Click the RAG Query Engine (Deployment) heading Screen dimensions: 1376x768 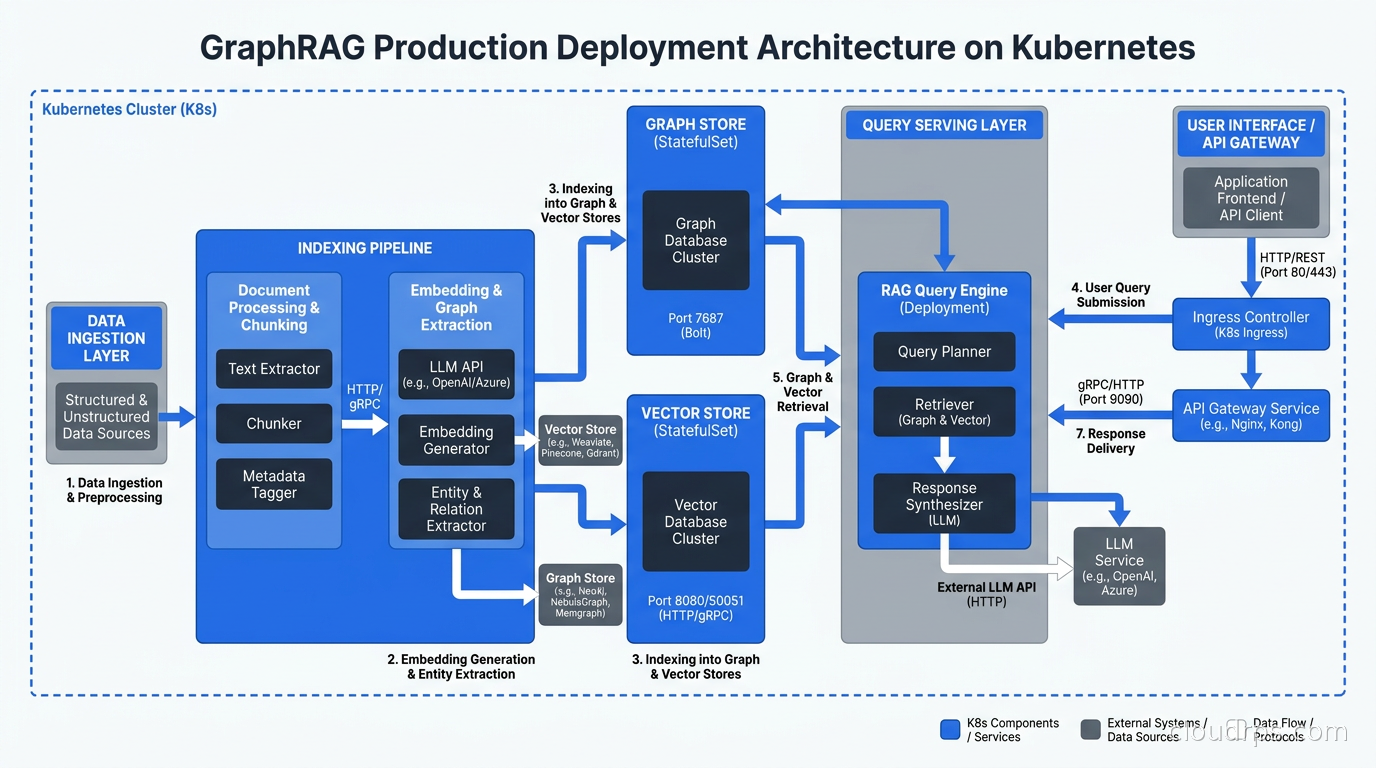[944, 299]
